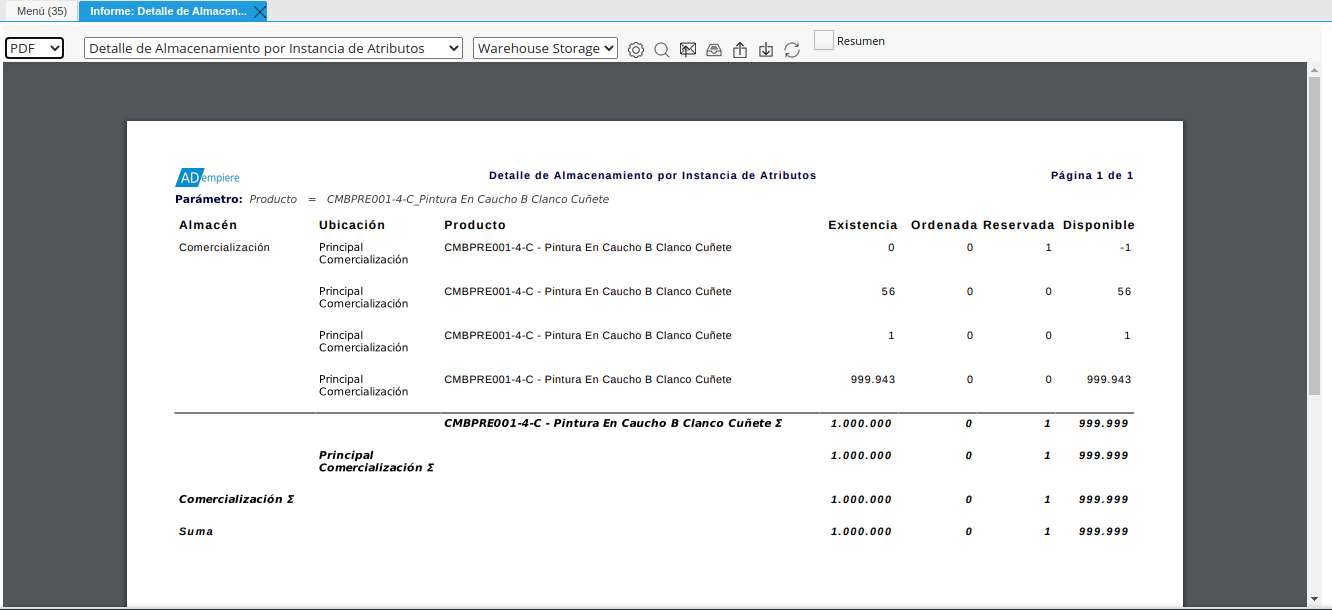The width and height of the screenshot is (1332, 610).
Task: Export the report using the upload icon
Action: click(740, 48)
